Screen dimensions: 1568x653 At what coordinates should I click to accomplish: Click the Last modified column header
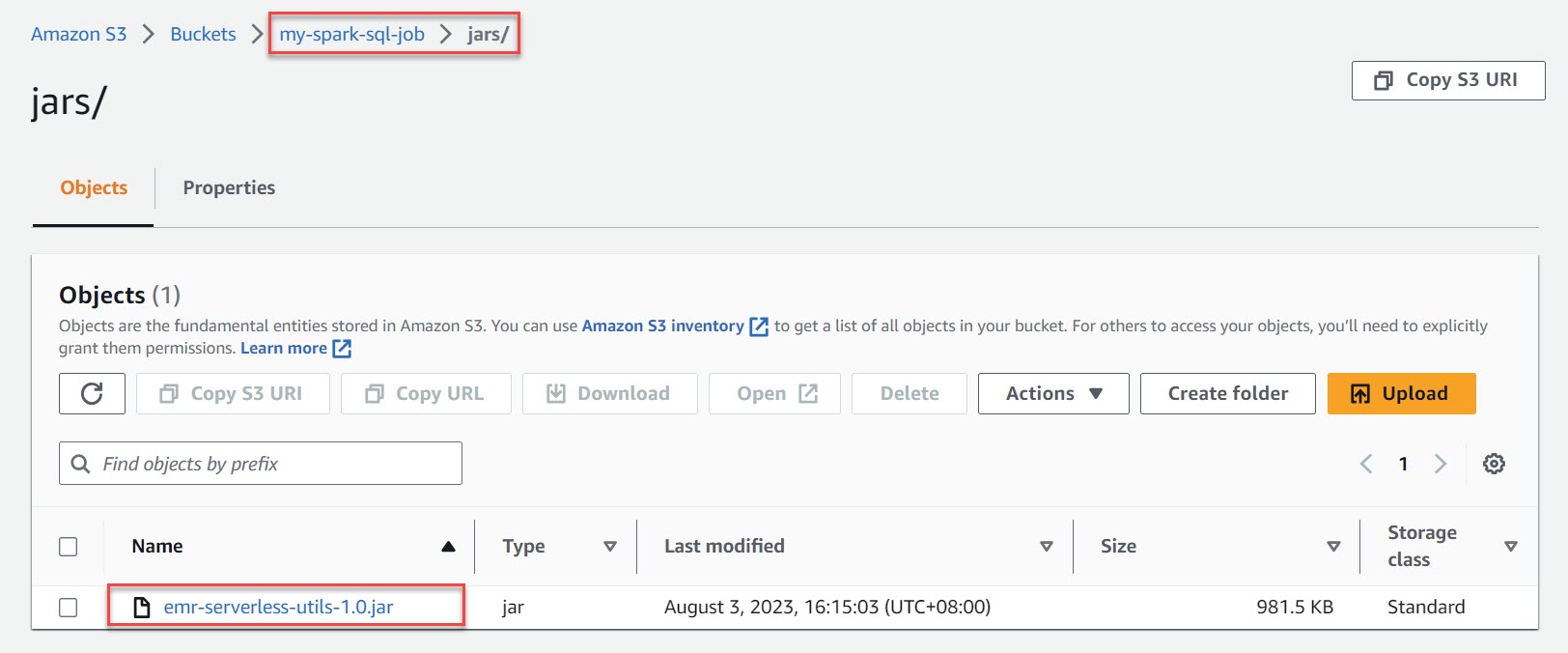point(724,547)
